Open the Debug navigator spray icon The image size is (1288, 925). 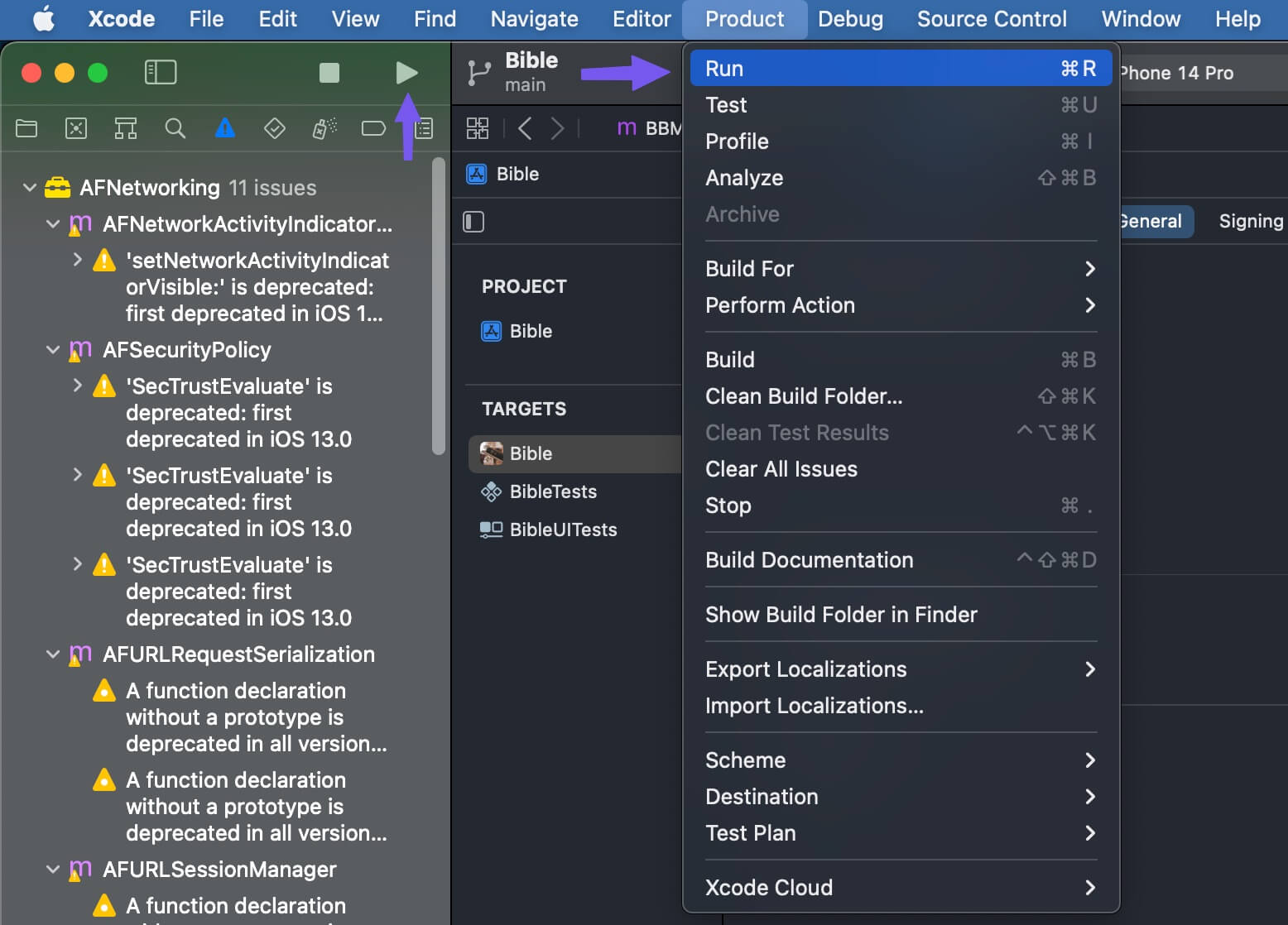324,128
